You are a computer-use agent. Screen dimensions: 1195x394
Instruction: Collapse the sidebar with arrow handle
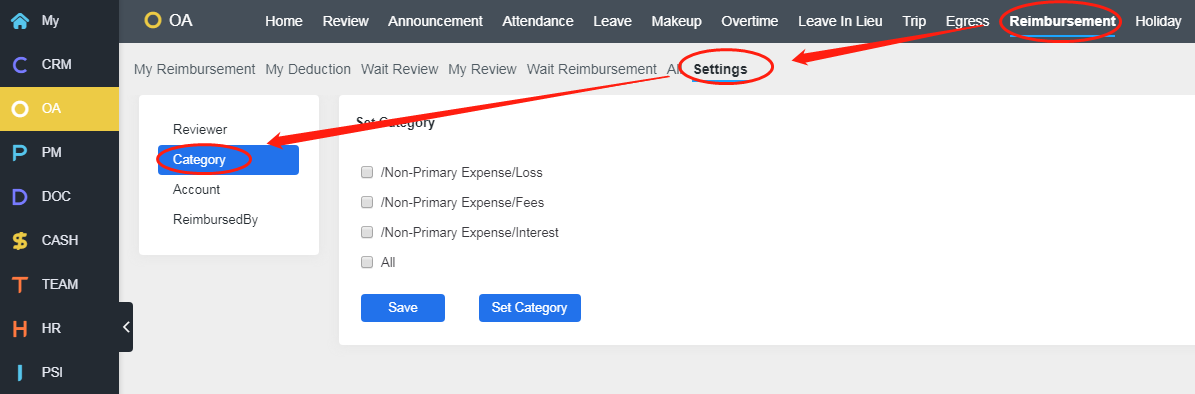click(x=126, y=327)
